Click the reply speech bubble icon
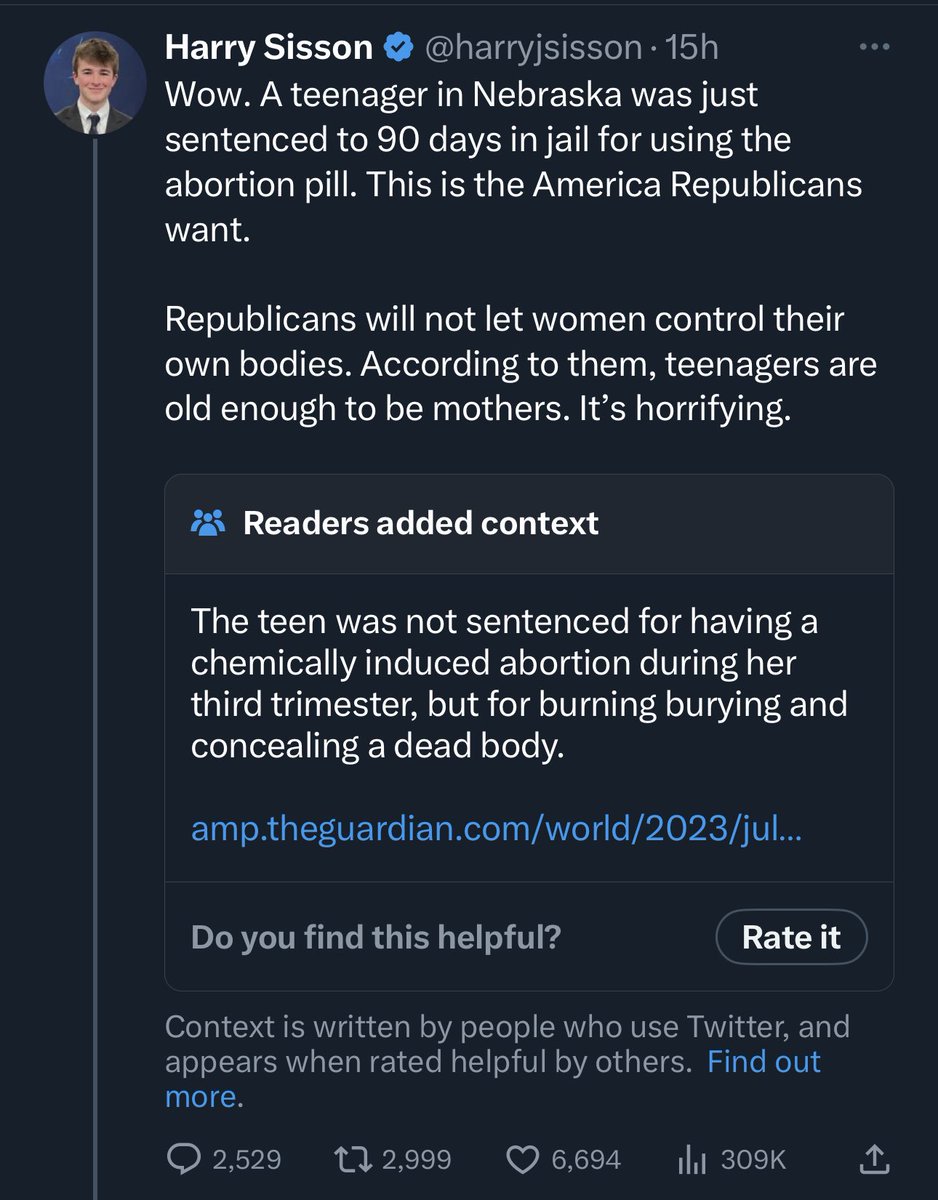This screenshot has height=1200, width=938. click(x=181, y=1159)
